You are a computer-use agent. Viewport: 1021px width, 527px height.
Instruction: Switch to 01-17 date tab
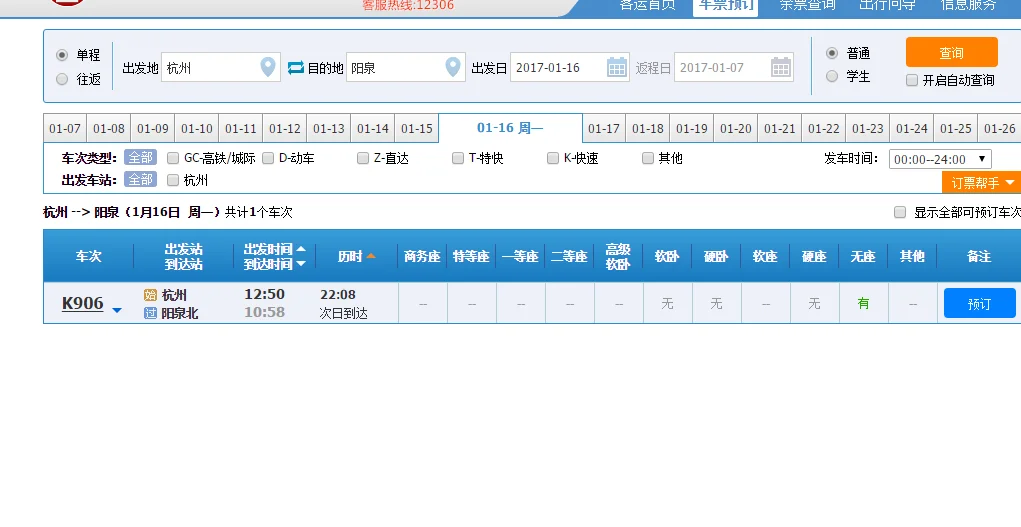(x=604, y=128)
